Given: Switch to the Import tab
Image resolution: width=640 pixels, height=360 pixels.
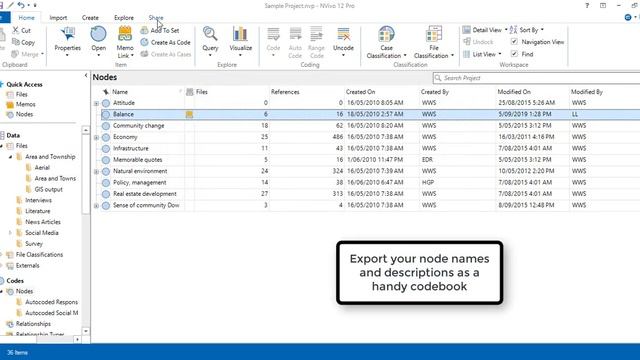Looking at the screenshot, I should point(58,18).
